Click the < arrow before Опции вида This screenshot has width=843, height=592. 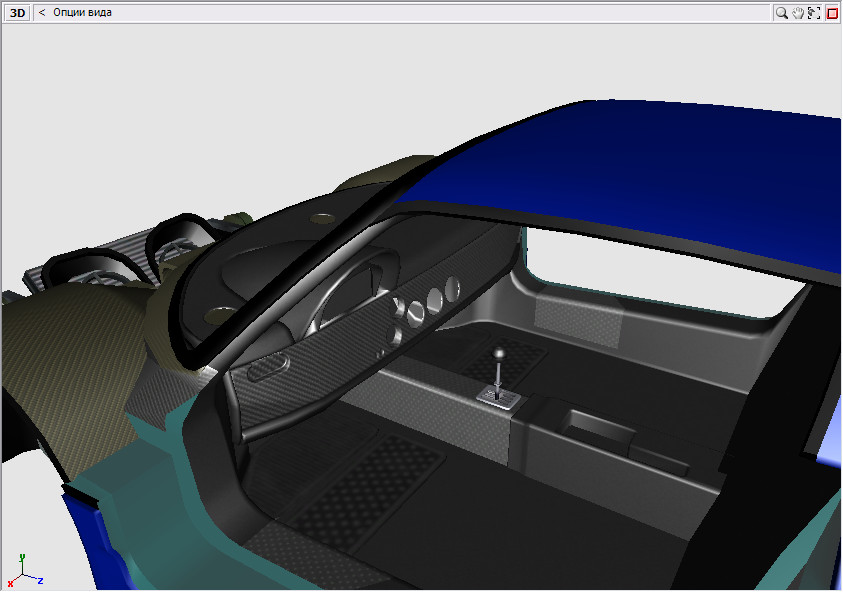coord(42,12)
